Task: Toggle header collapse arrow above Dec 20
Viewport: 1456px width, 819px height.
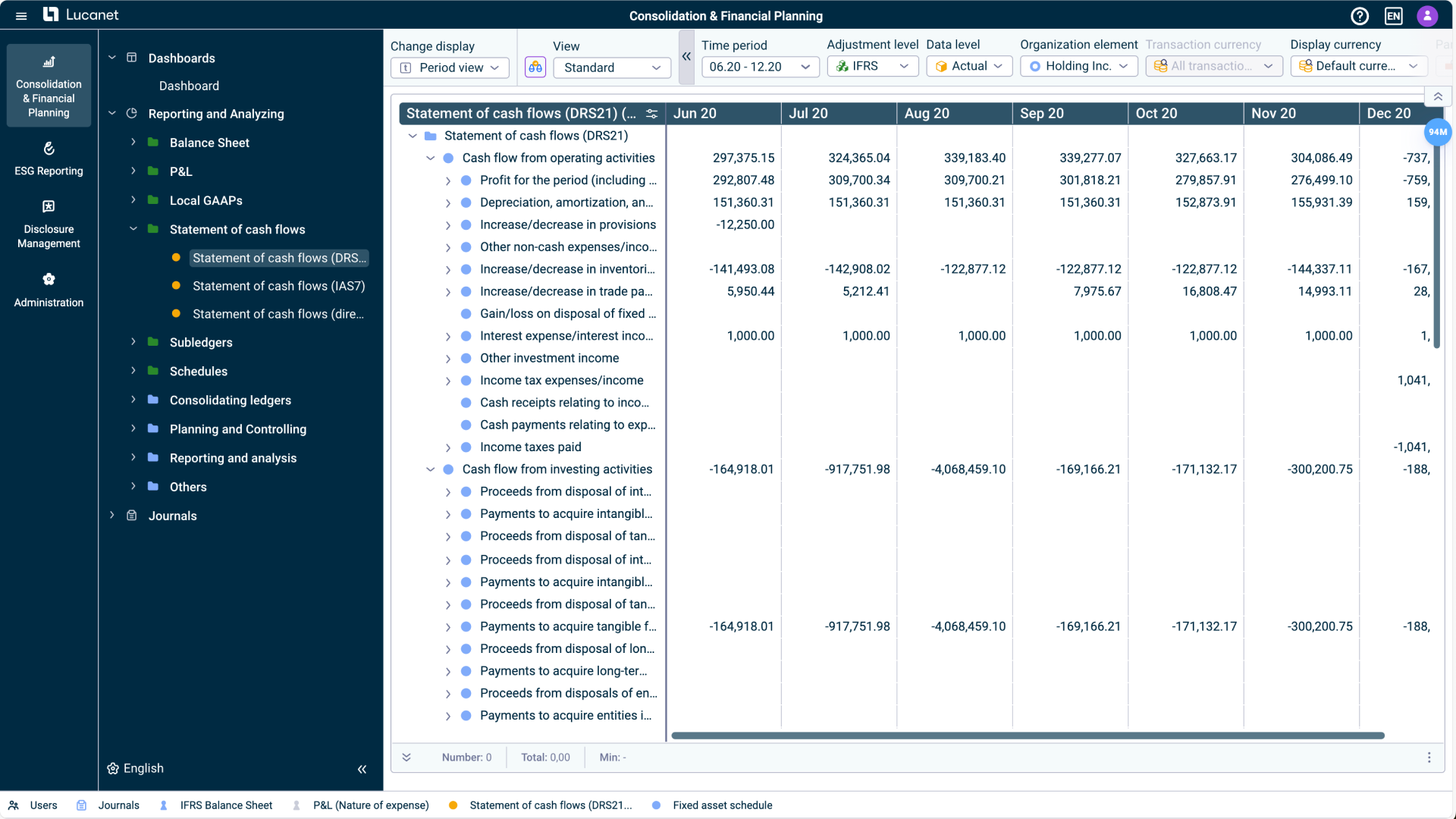Action: click(x=1438, y=97)
